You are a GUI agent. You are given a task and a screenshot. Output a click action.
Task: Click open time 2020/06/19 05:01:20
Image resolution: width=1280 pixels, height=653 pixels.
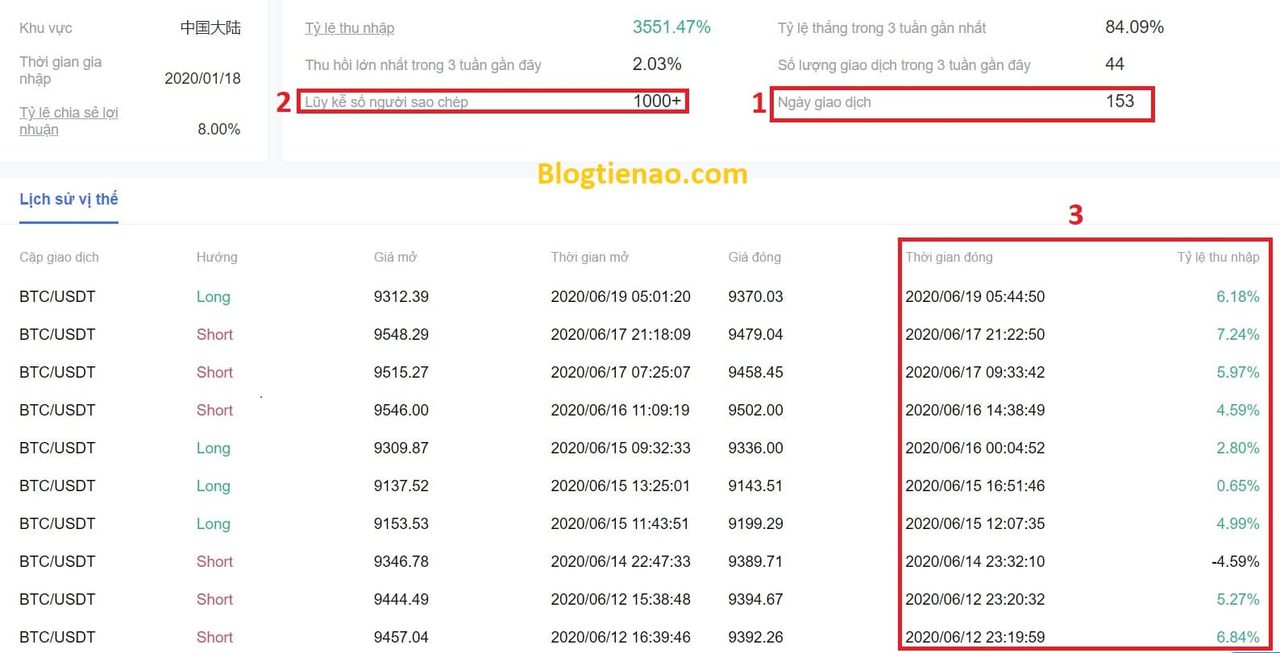(621, 297)
